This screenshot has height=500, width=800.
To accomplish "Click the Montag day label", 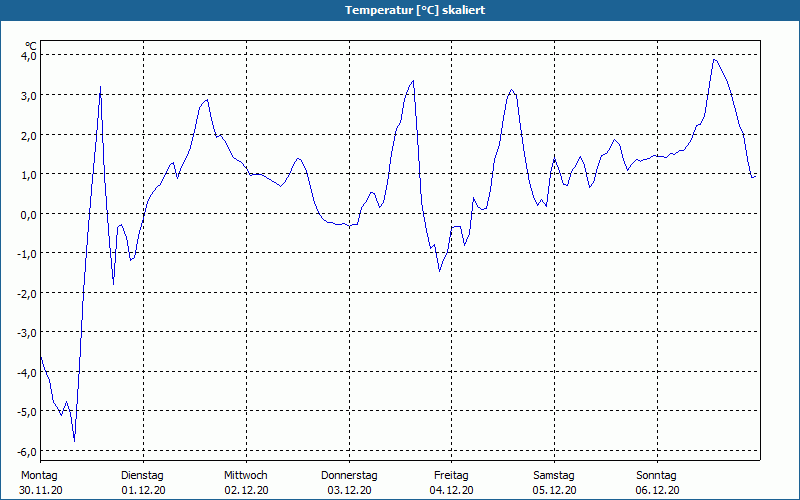I will click(39, 476).
